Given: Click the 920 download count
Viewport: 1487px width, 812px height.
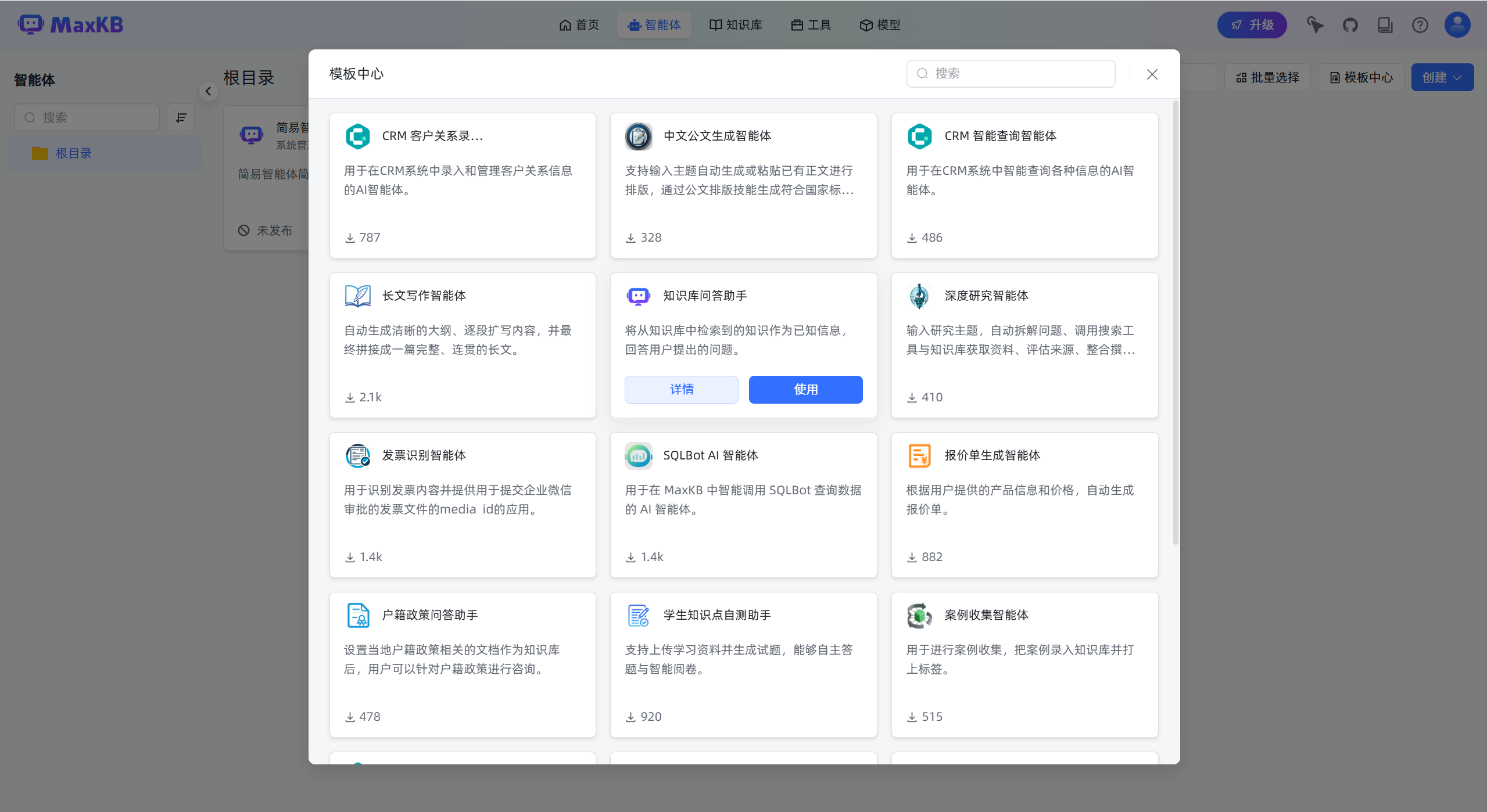Looking at the screenshot, I should pos(651,717).
